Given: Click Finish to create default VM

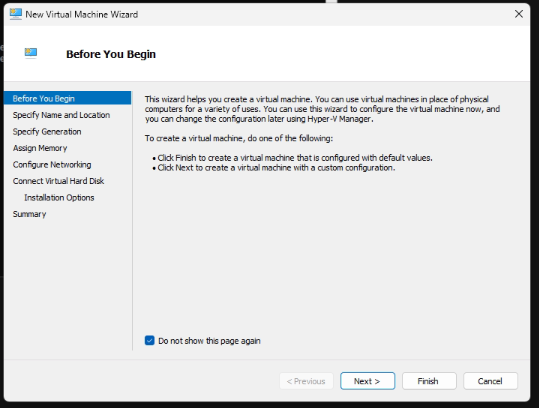Looking at the screenshot, I should click(429, 381).
